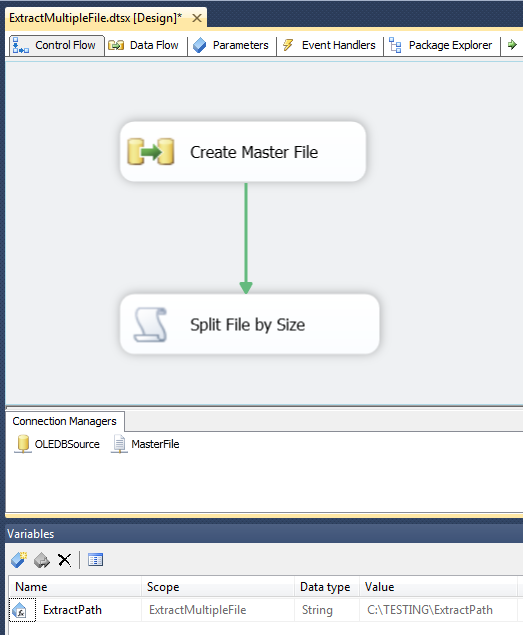Click the Scope column header
523x635 pixels.
click(218, 587)
